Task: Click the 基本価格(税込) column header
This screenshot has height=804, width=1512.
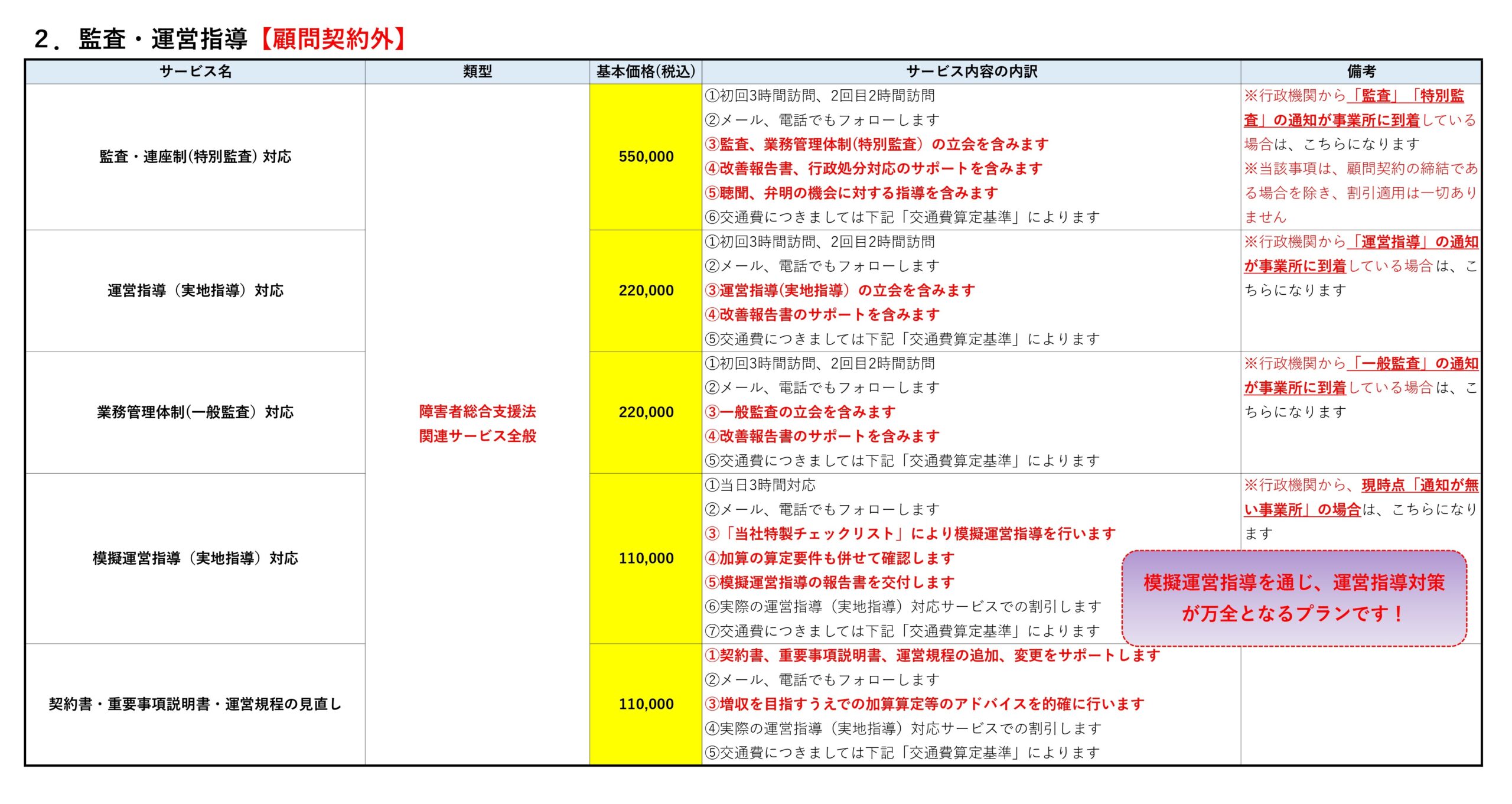Action: [x=646, y=71]
